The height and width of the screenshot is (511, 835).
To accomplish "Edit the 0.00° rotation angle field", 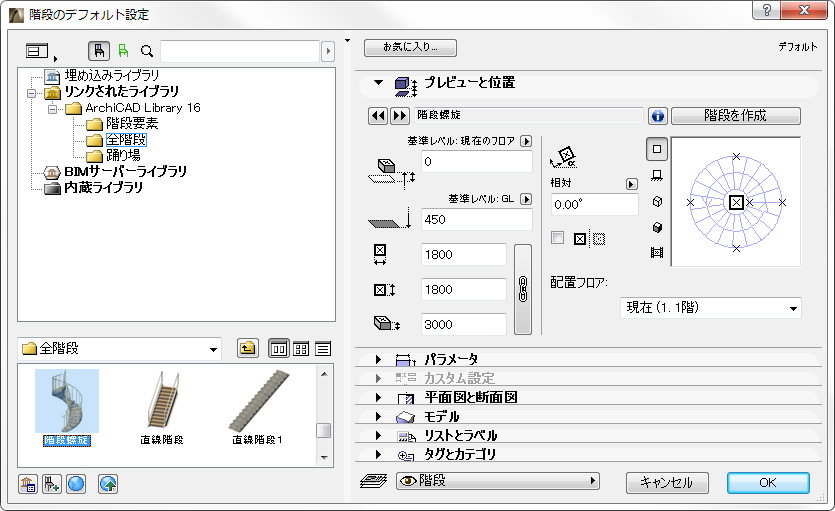I will pos(594,204).
